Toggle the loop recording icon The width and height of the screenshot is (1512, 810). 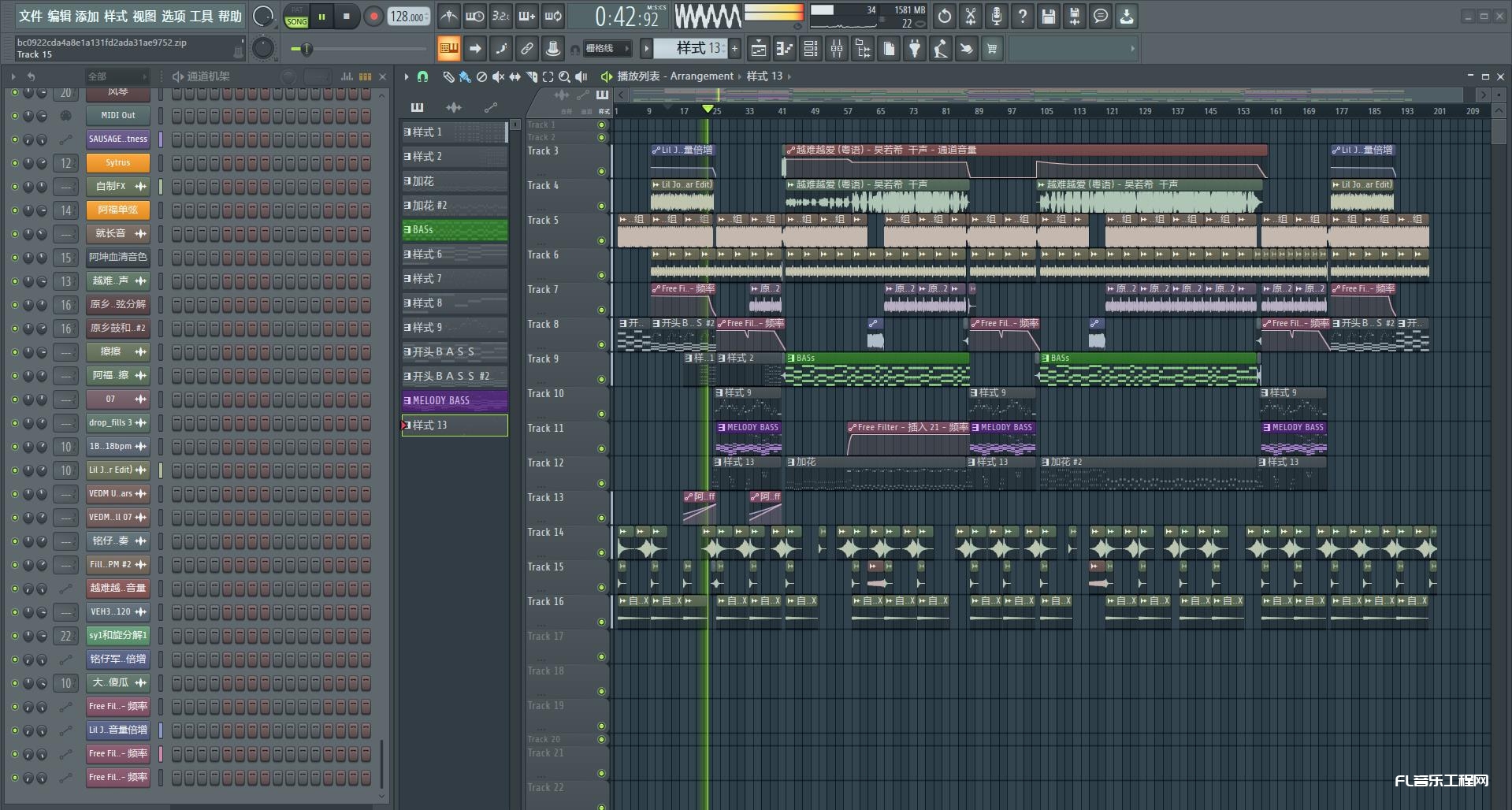pos(553,16)
